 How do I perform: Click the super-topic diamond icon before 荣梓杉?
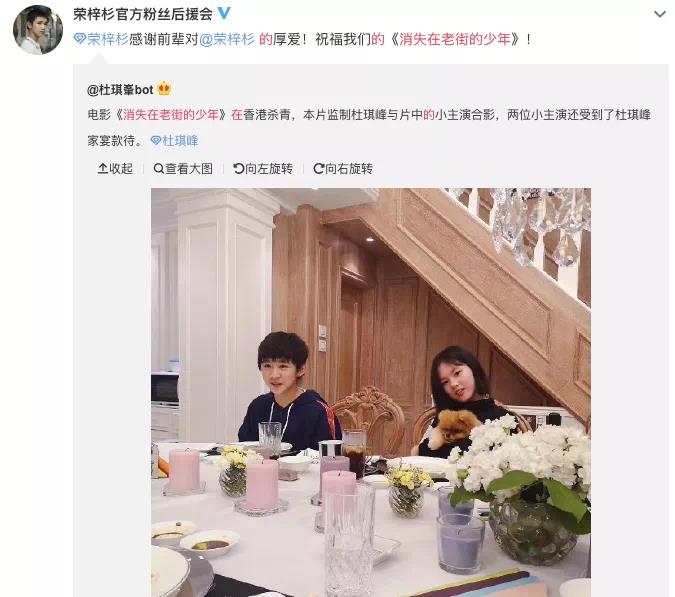(80, 39)
